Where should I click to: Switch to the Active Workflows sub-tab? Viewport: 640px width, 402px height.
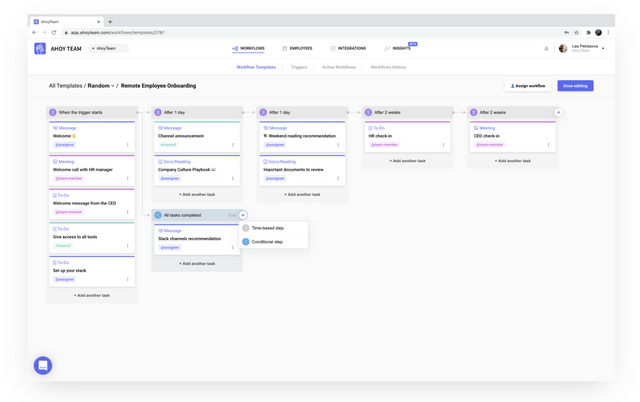(x=339, y=67)
